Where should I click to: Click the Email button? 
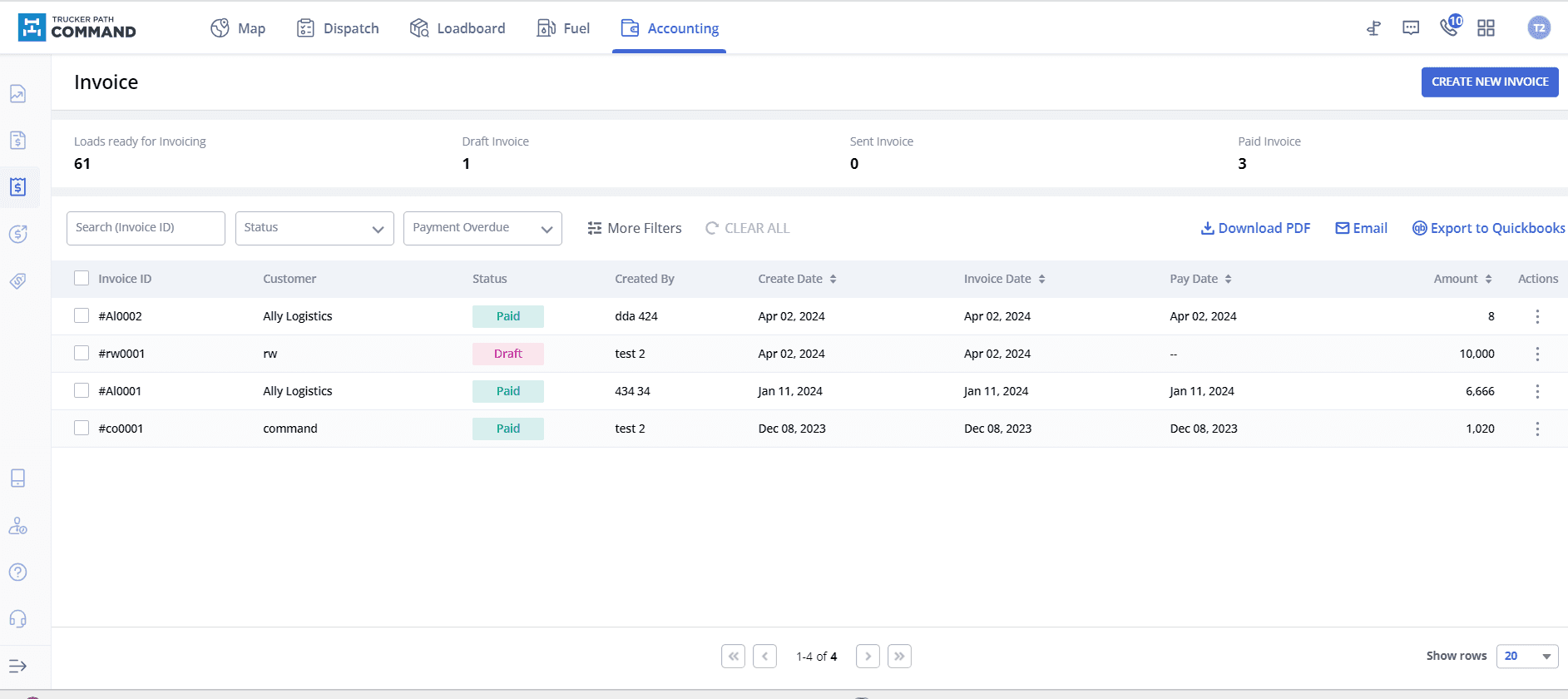click(x=1361, y=228)
